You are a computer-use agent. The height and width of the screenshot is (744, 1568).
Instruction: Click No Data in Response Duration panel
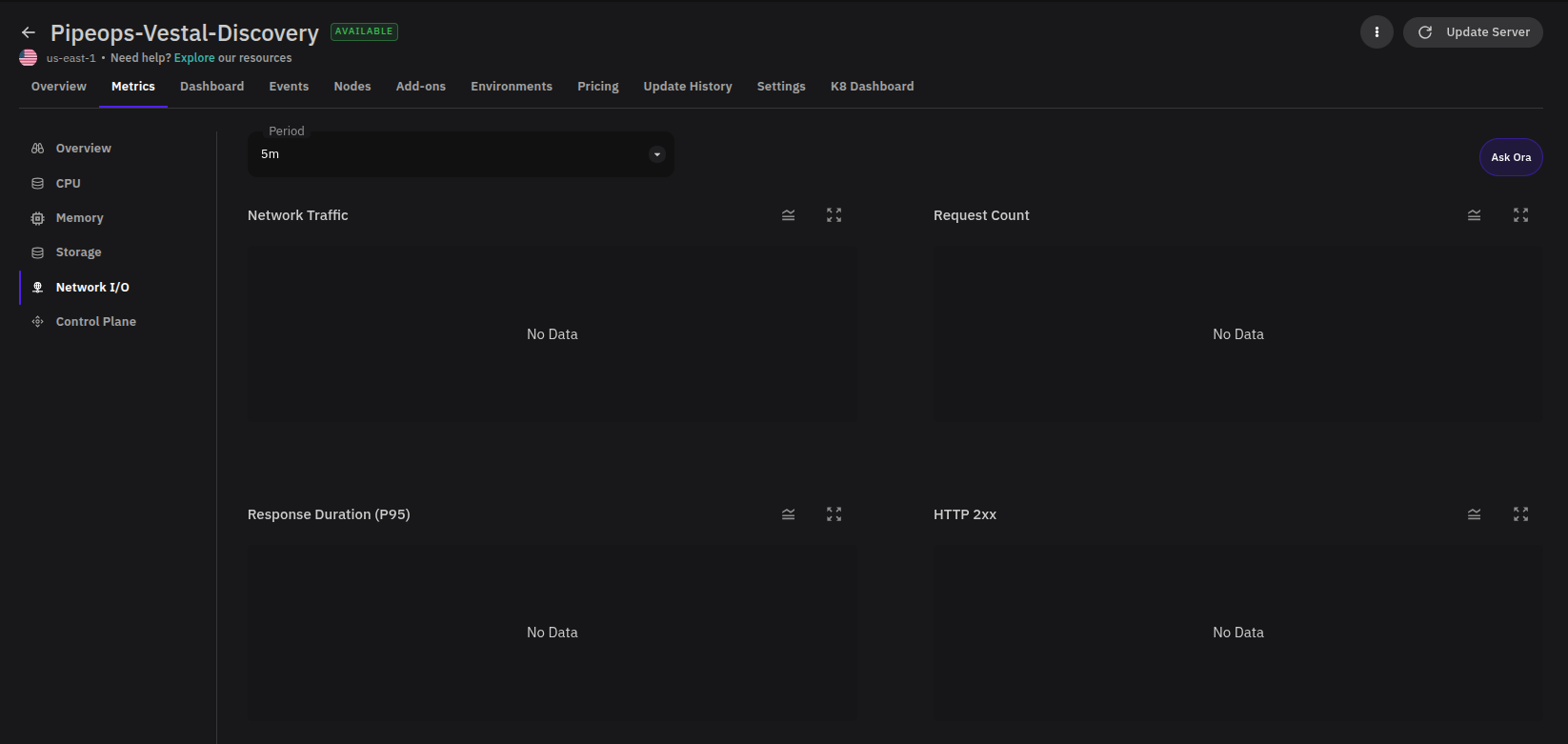point(553,633)
